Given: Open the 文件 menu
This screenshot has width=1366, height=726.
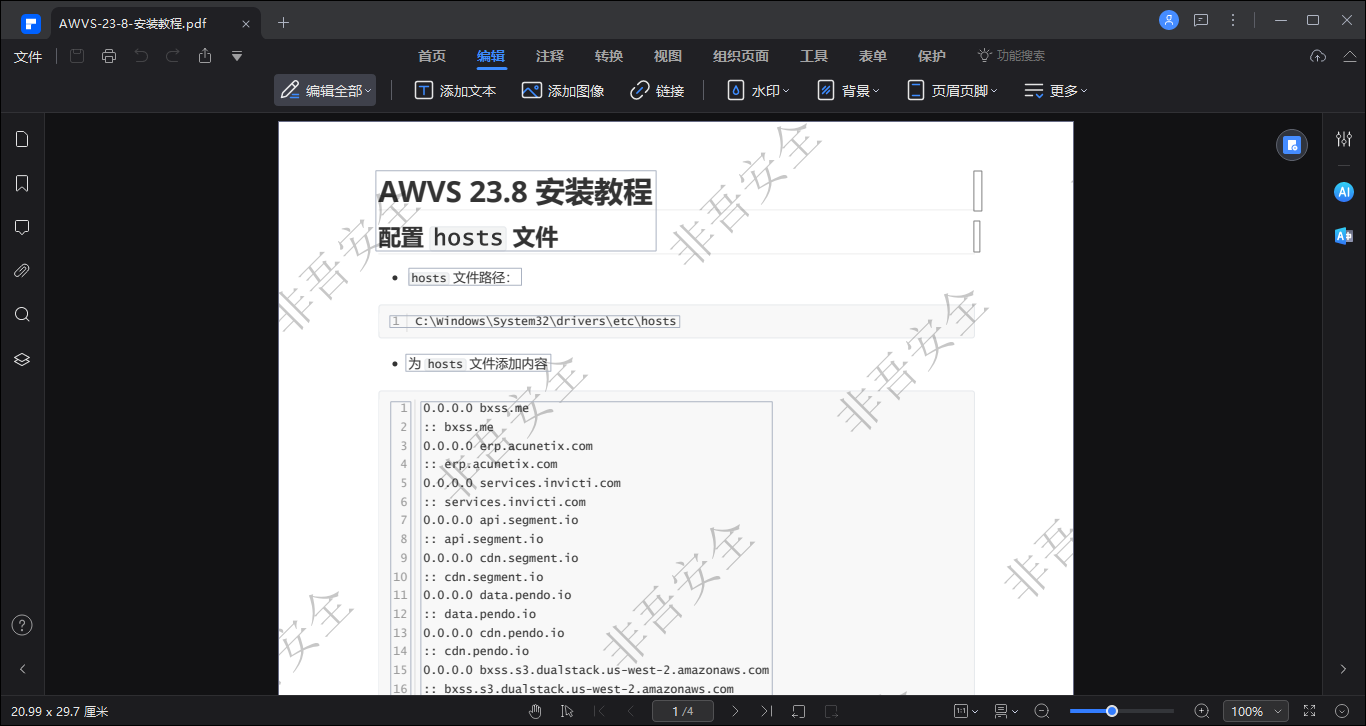Looking at the screenshot, I should pyautogui.click(x=28, y=57).
